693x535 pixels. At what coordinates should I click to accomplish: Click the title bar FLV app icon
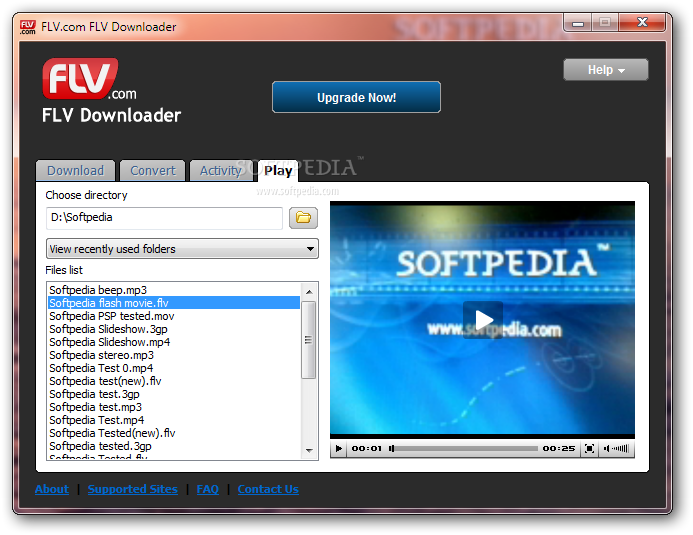pos(27,27)
